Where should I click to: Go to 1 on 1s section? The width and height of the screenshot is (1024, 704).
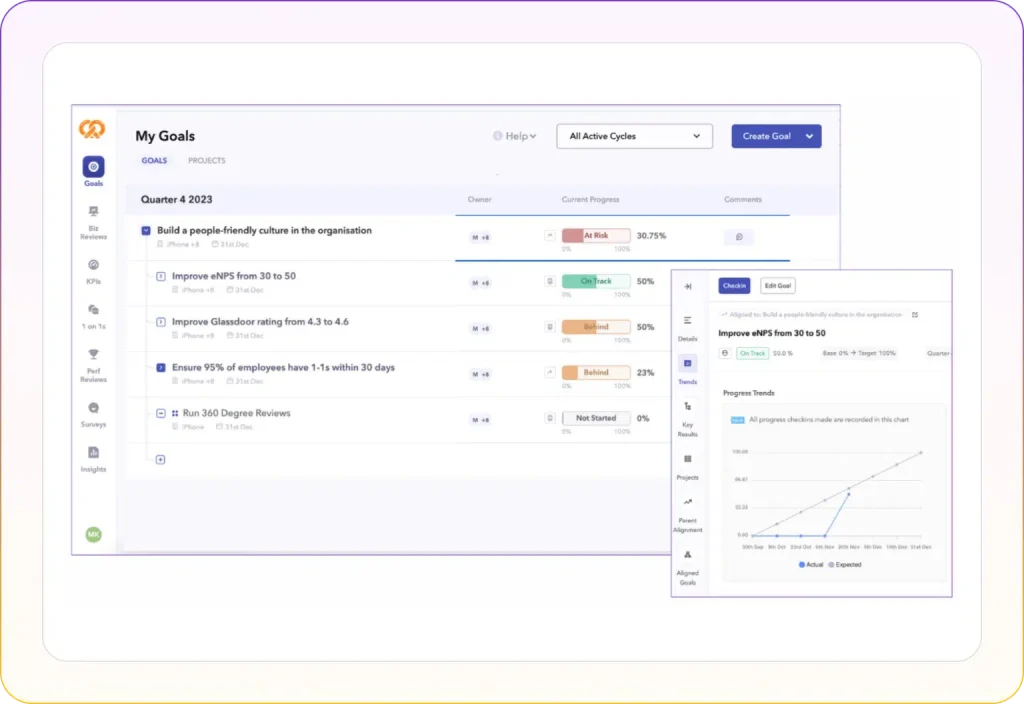tap(93, 310)
